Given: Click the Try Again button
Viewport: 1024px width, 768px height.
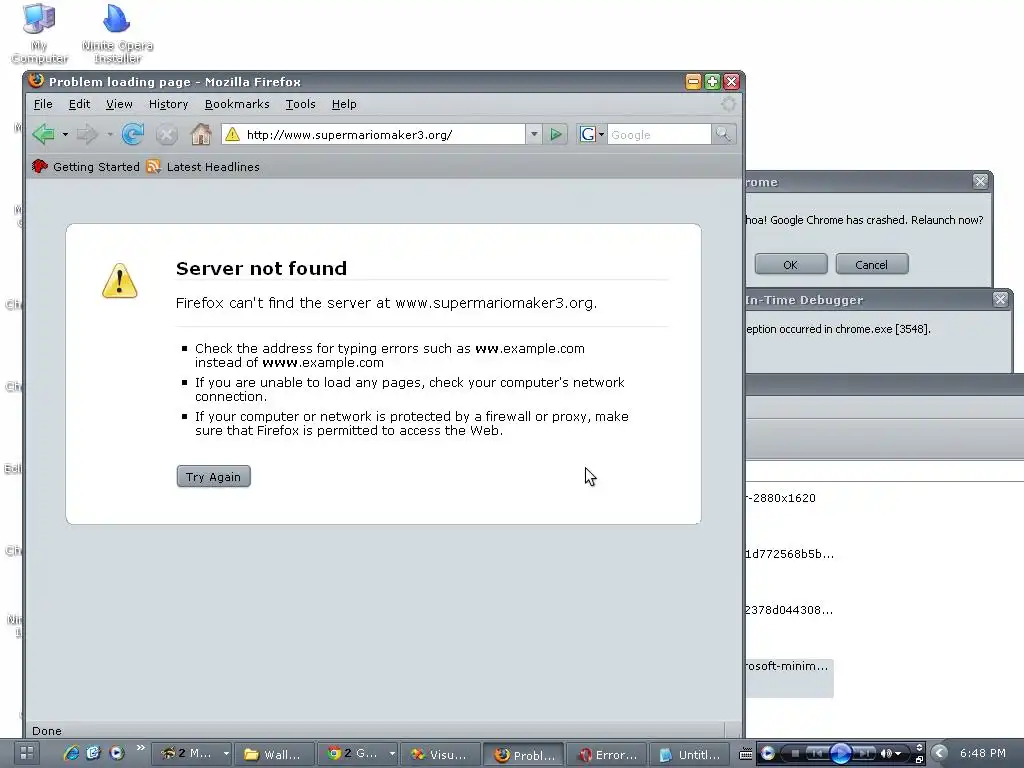Looking at the screenshot, I should (x=214, y=477).
